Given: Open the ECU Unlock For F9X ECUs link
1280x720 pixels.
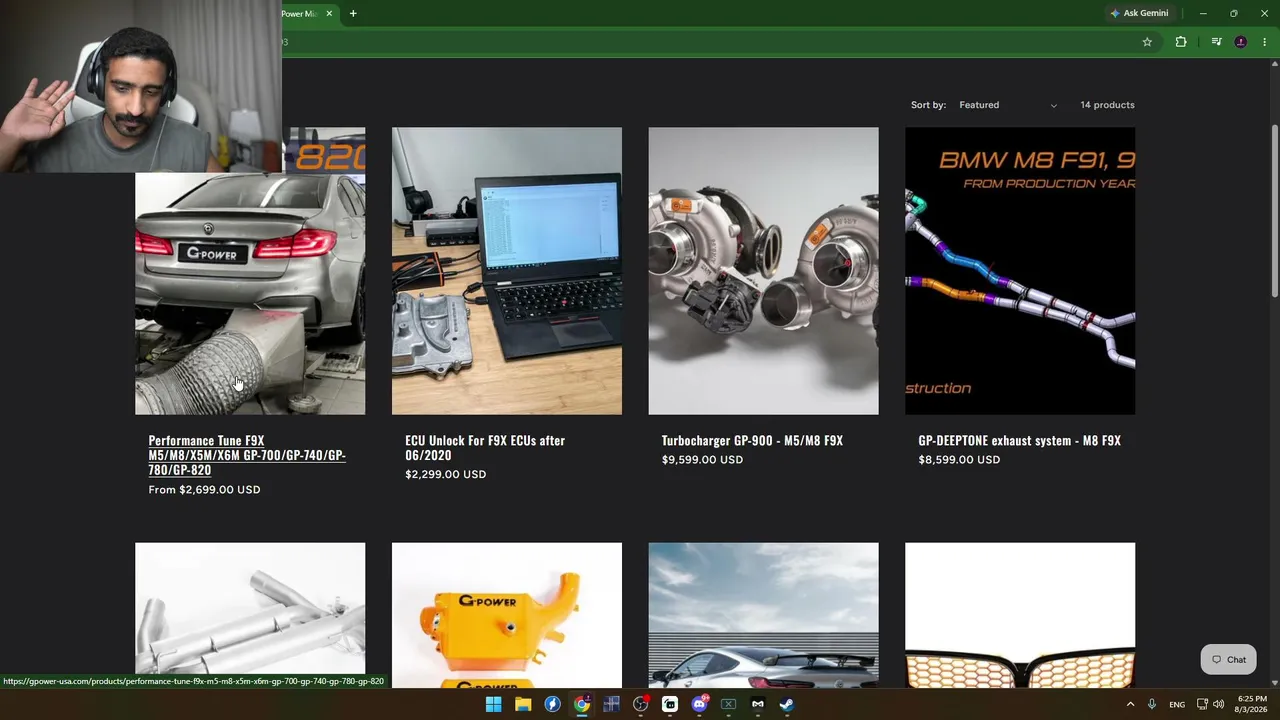Looking at the screenshot, I should [485, 447].
